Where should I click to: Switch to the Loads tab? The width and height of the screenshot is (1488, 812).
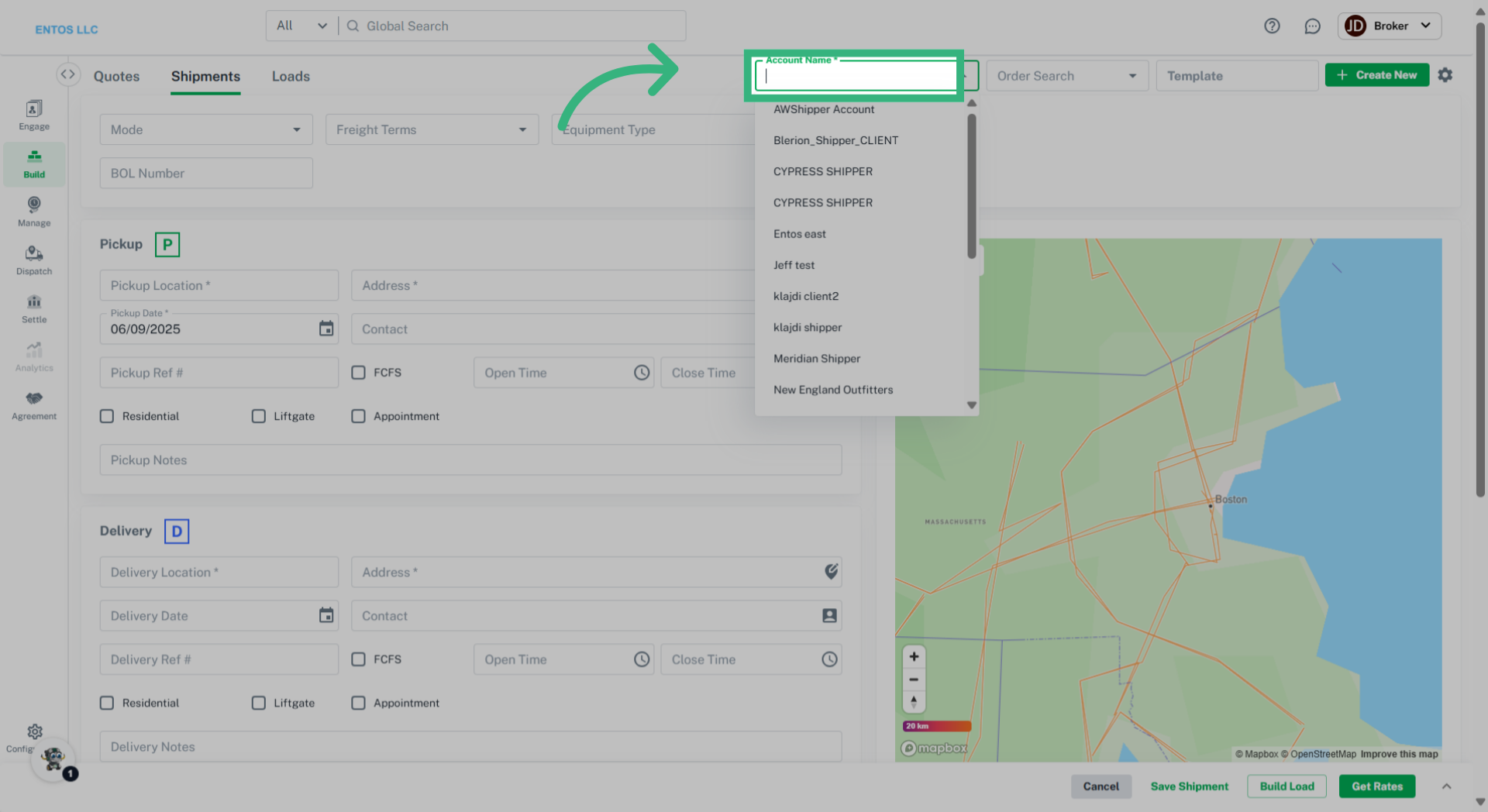pyautogui.click(x=291, y=76)
